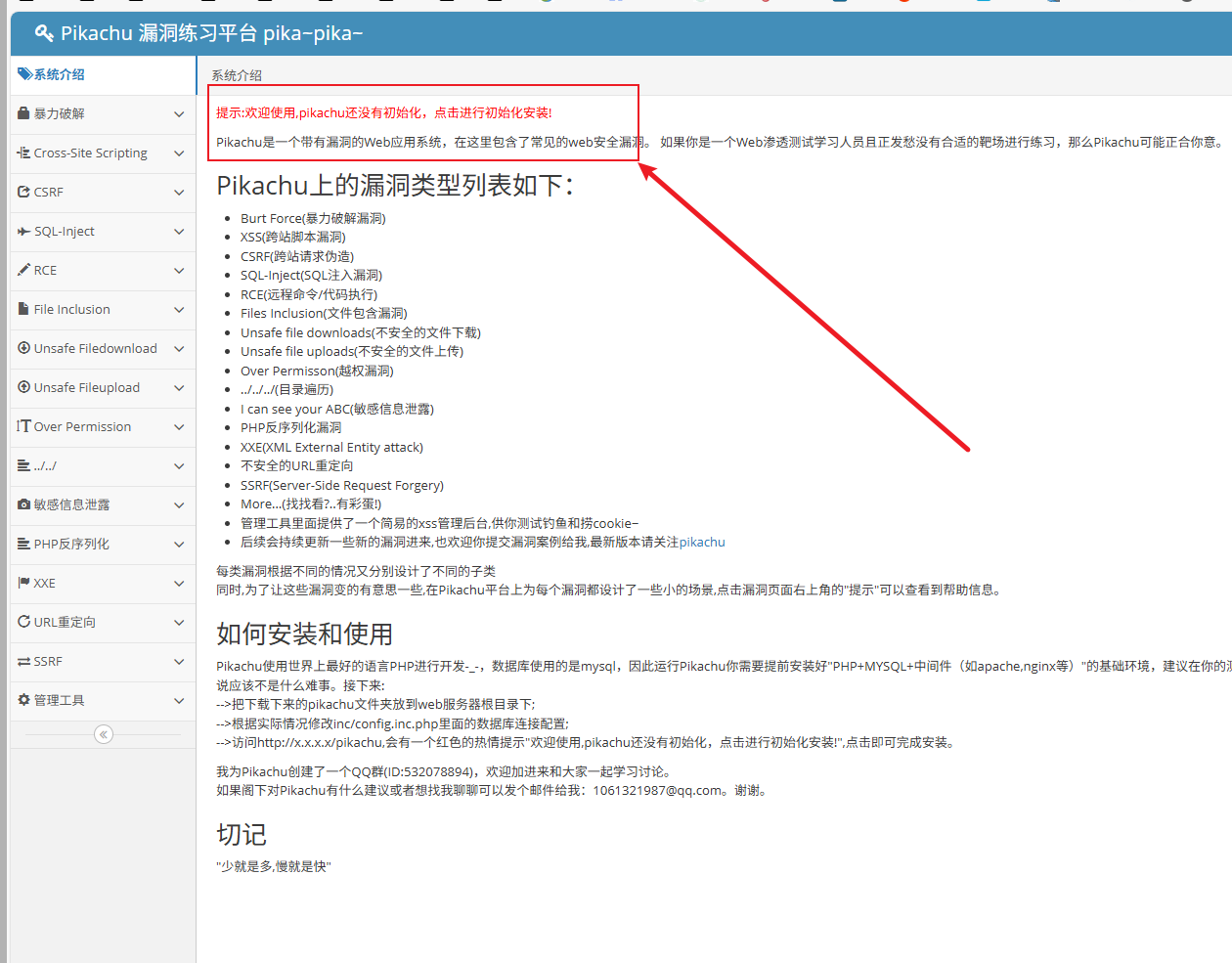This screenshot has height=963, width=1232.
Task: Open the 系统介绍 sidebar item
Action: [103, 75]
